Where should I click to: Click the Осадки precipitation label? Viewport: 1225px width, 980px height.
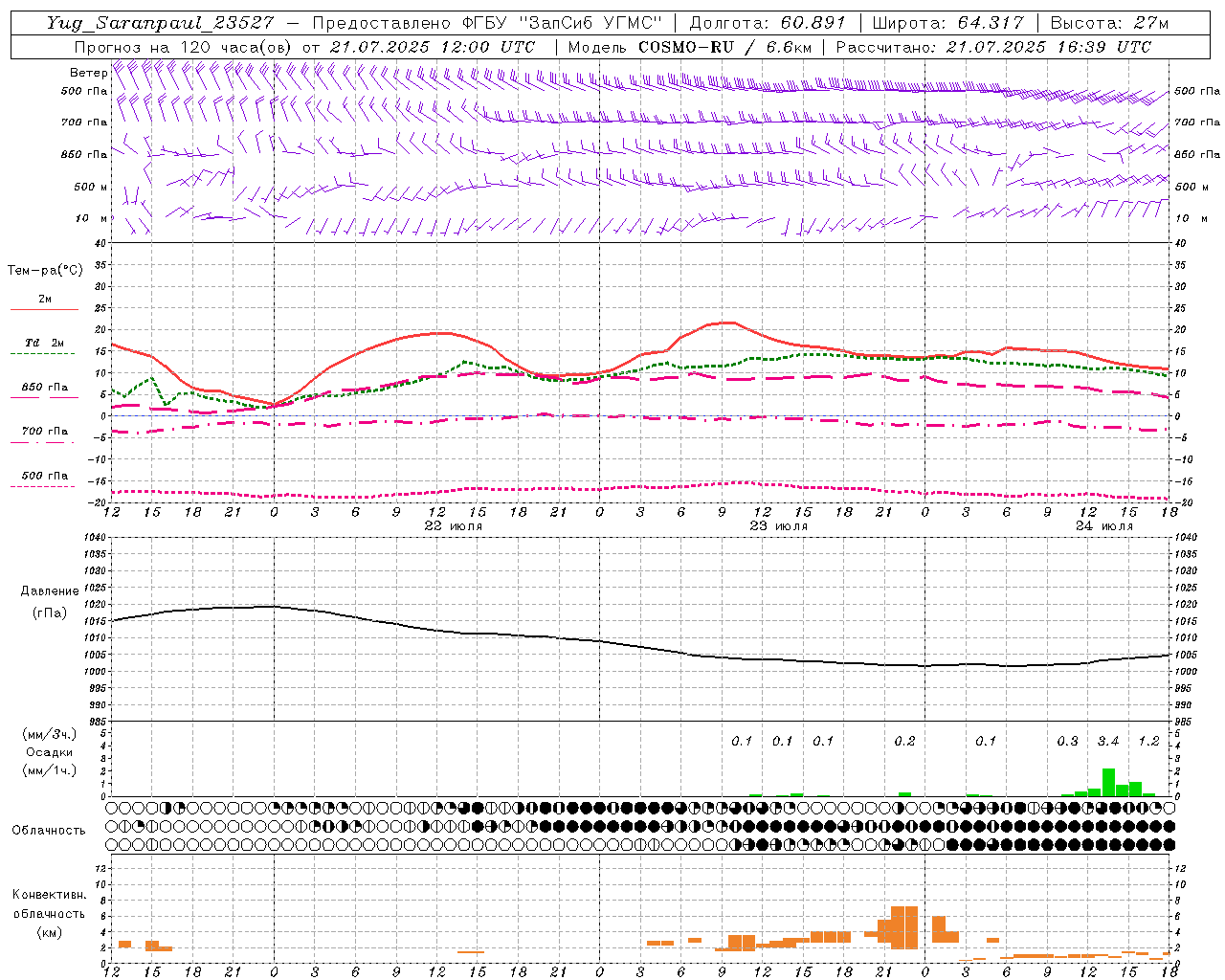point(49,752)
